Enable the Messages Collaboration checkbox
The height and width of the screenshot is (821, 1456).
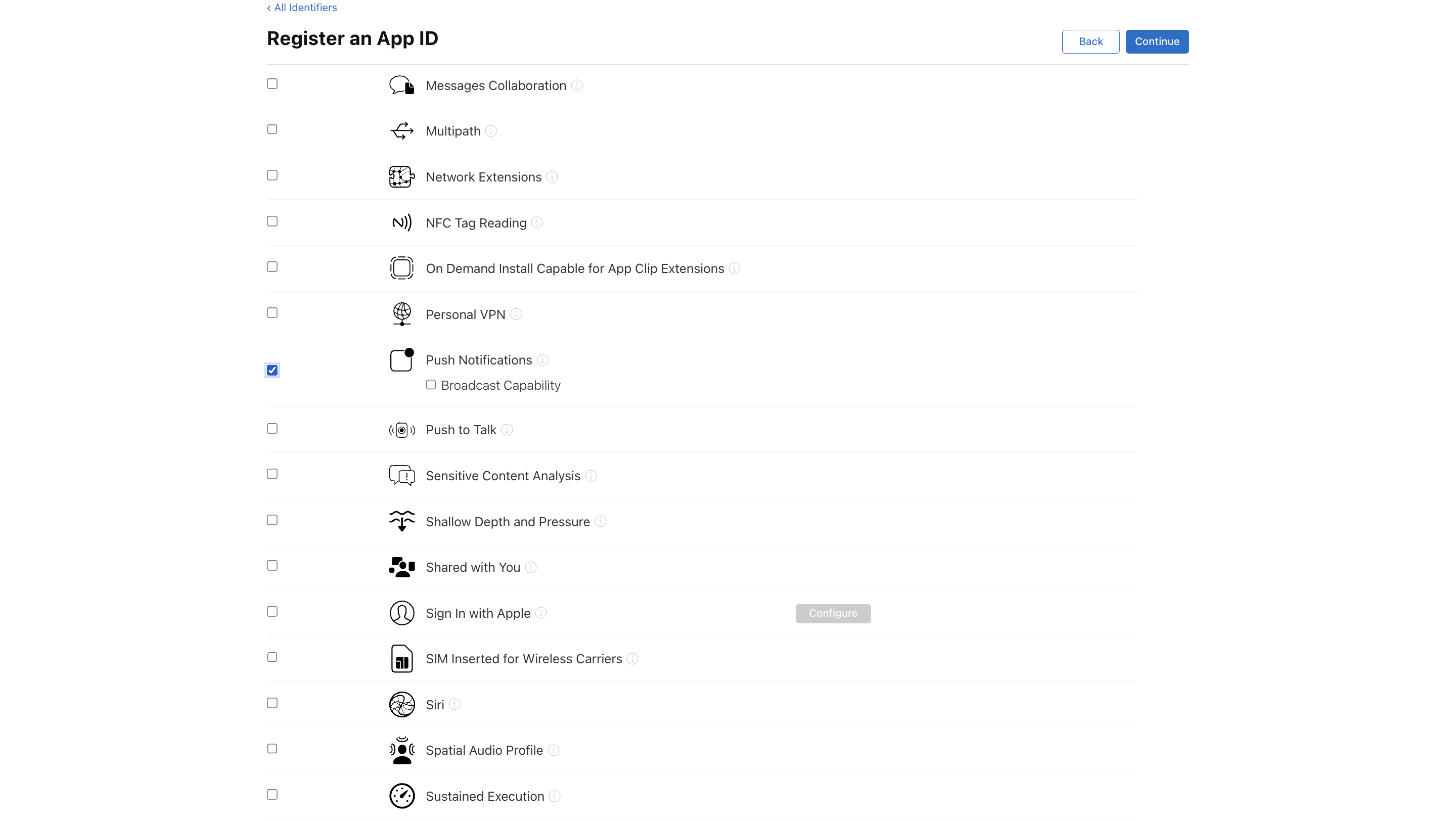[x=272, y=83]
